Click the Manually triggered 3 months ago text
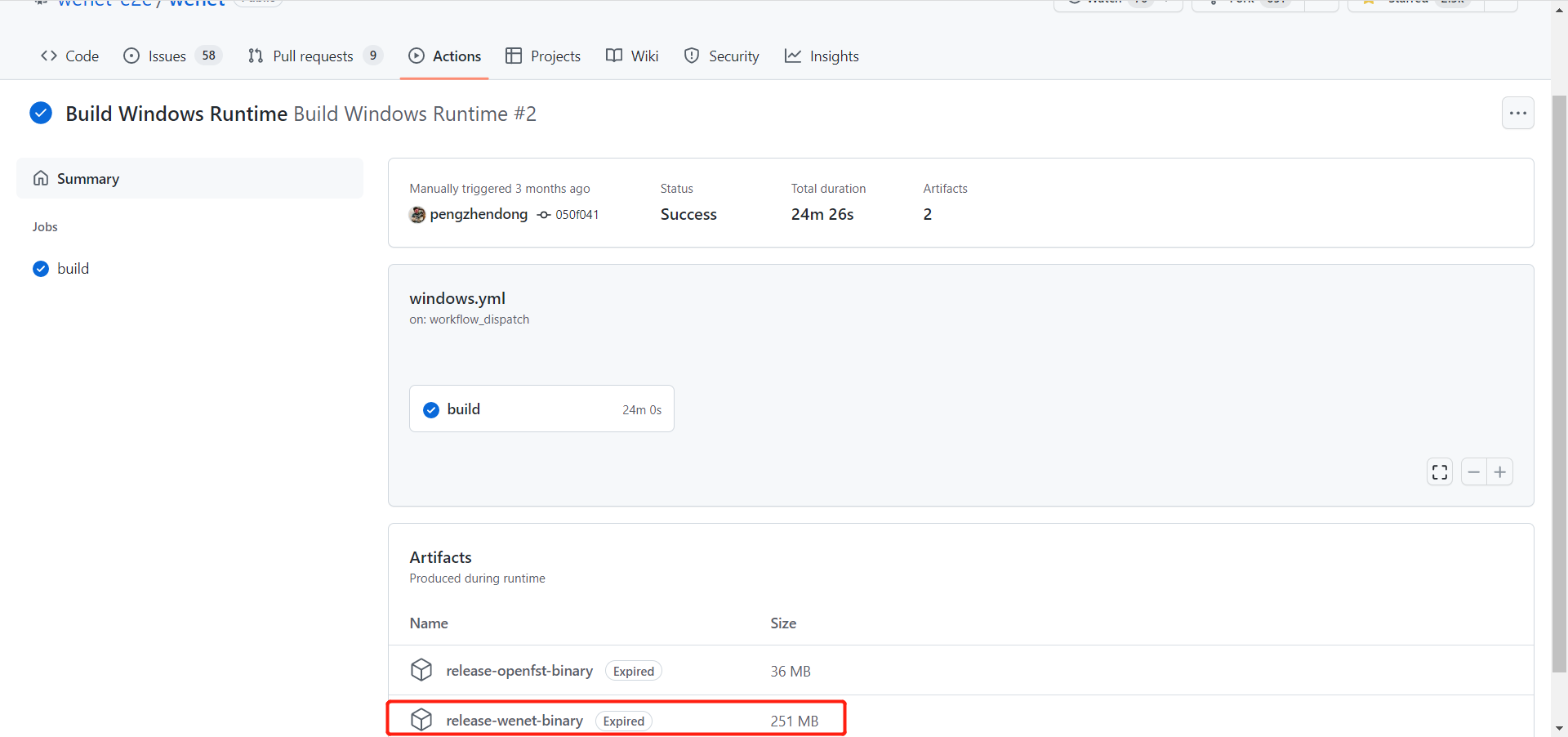 pos(500,189)
